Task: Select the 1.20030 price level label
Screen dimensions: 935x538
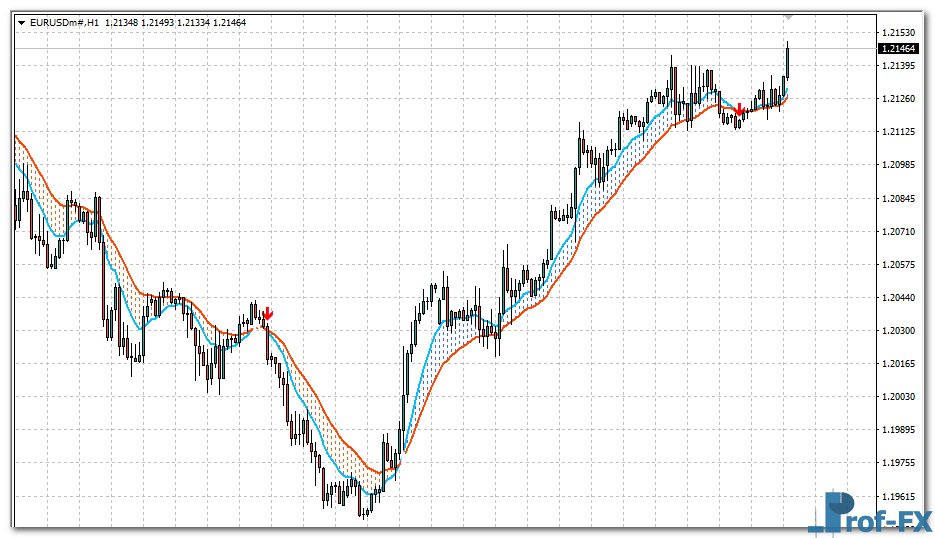Action: coord(899,396)
